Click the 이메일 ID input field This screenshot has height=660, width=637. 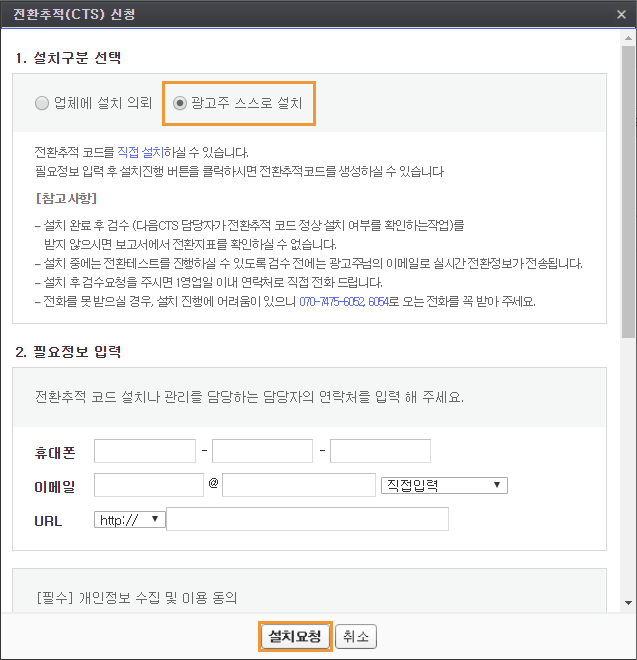(x=149, y=485)
